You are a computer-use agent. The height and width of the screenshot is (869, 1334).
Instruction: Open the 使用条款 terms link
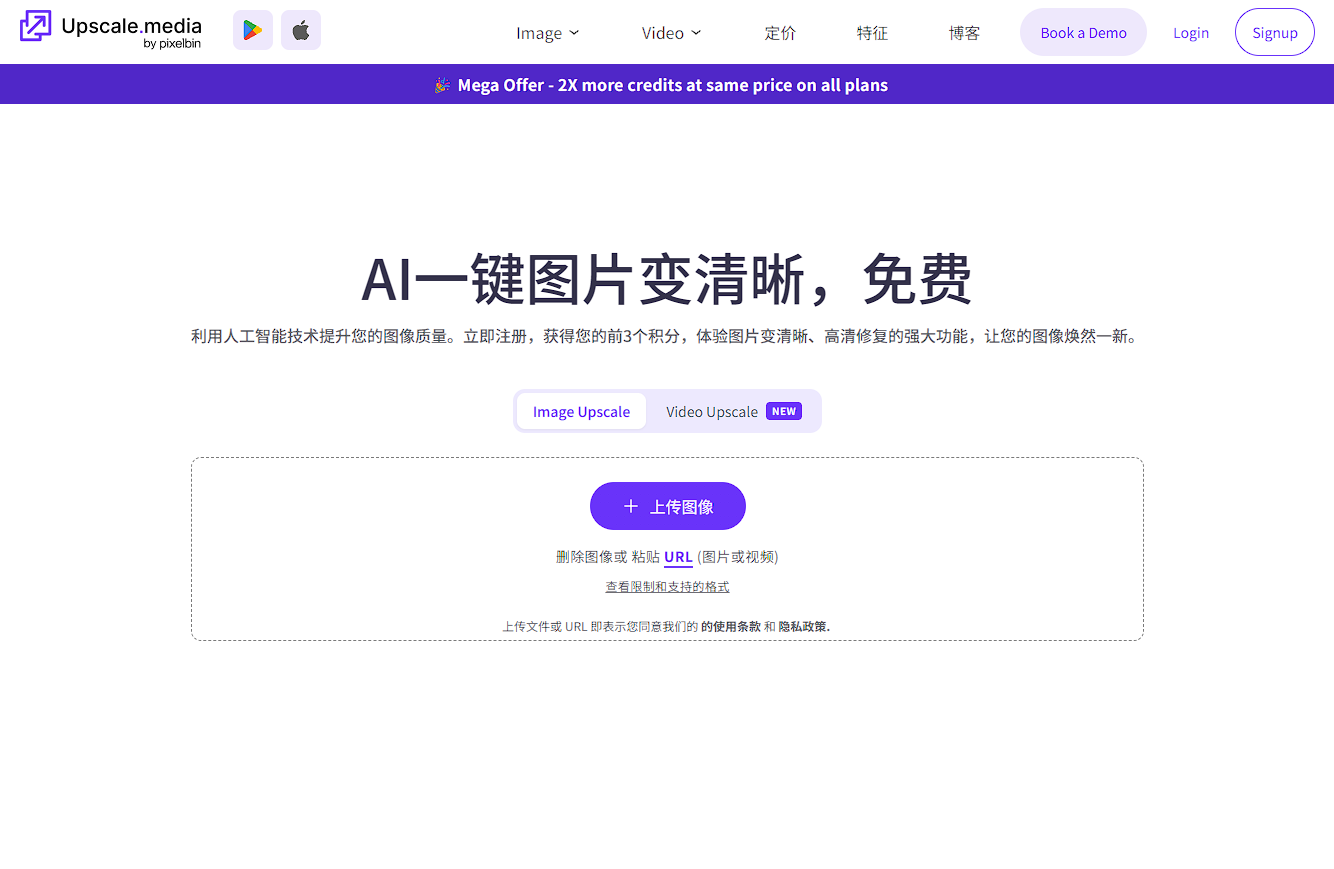coord(731,627)
